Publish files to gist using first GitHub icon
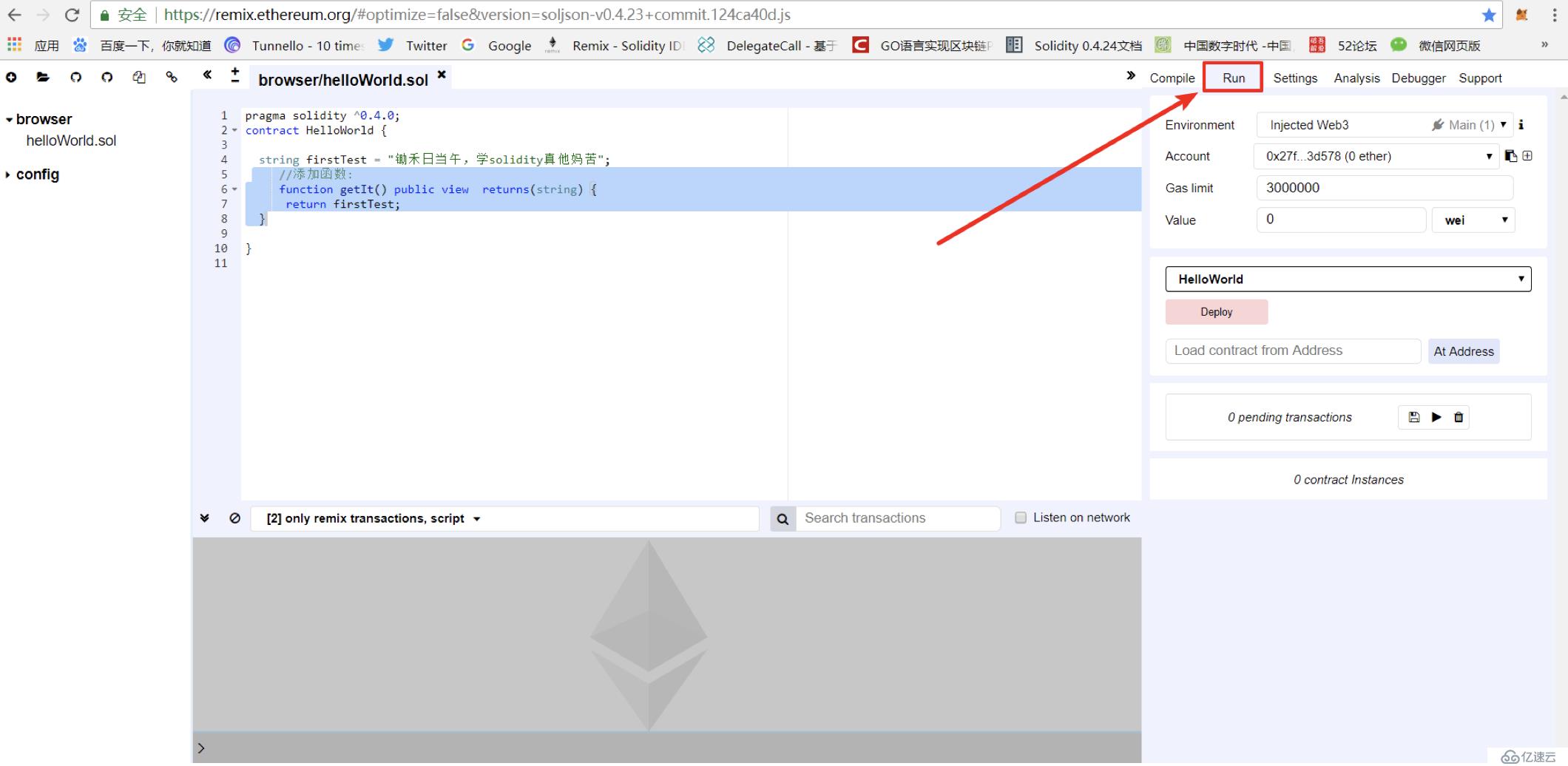This screenshot has width=1568, height=766. point(75,77)
